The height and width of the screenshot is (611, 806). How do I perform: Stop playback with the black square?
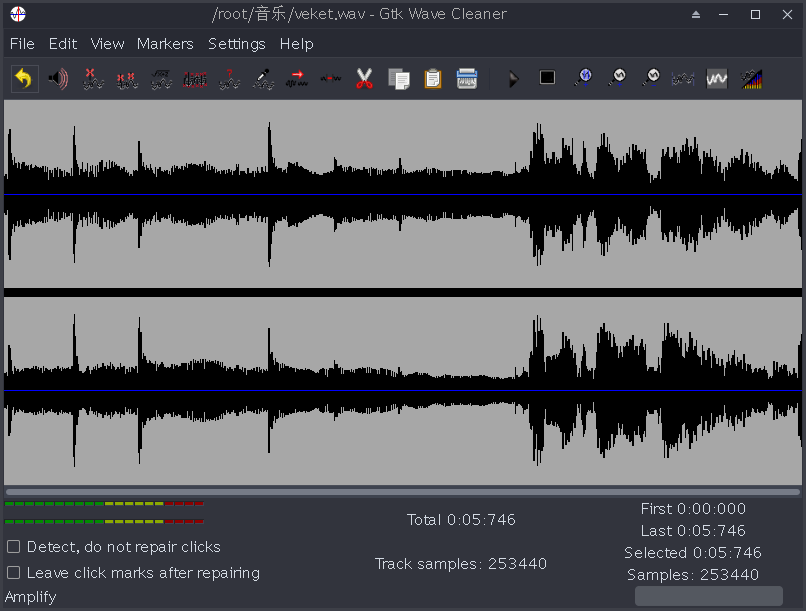(x=547, y=78)
